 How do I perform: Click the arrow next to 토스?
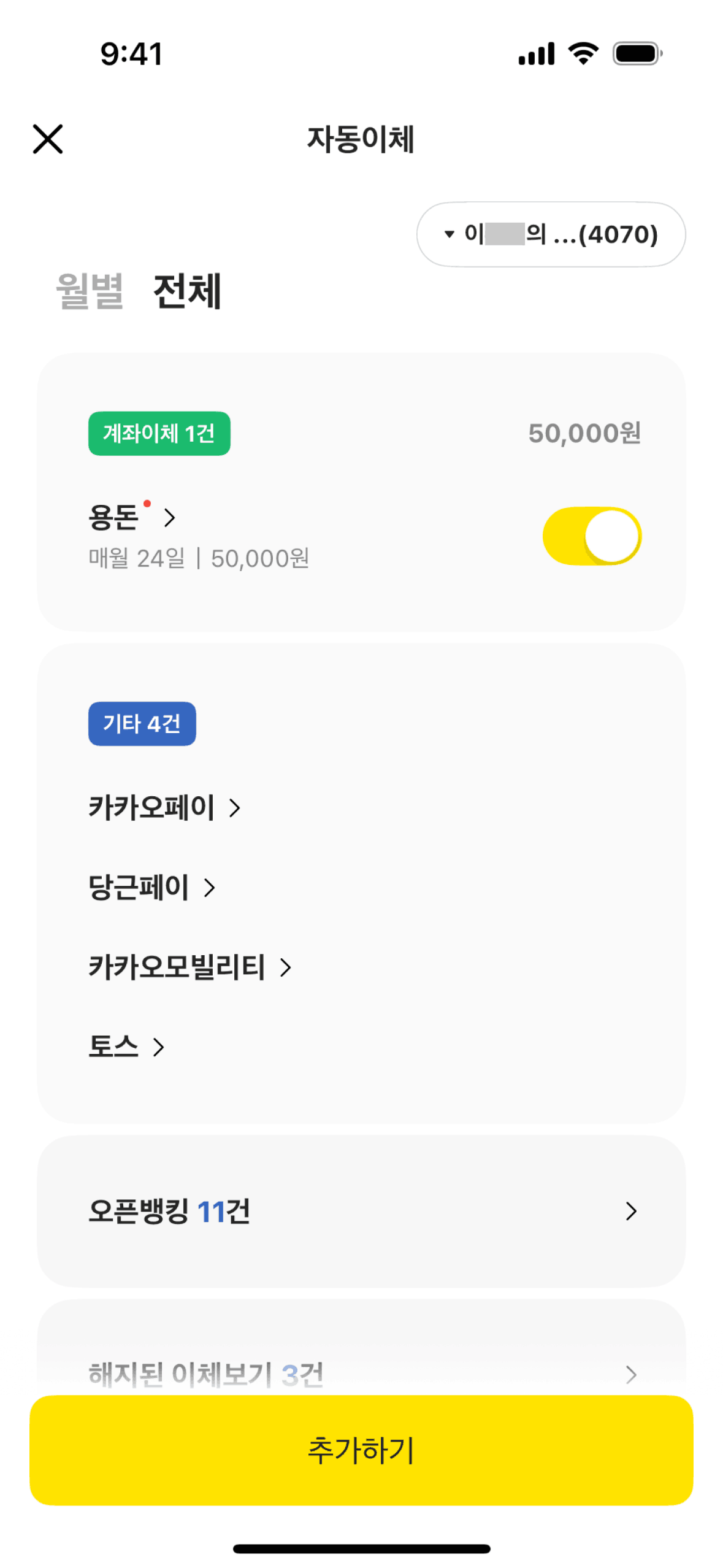[159, 1047]
